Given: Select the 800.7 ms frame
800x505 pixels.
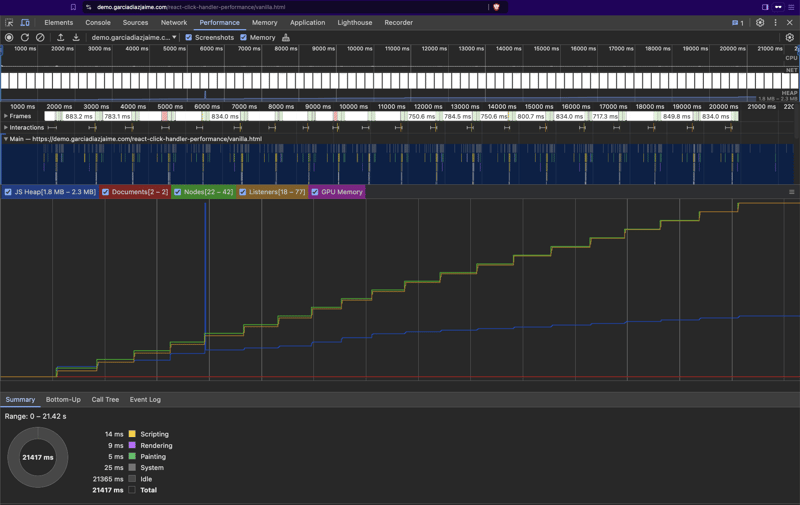Looking at the screenshot, I should pos(531,116).
